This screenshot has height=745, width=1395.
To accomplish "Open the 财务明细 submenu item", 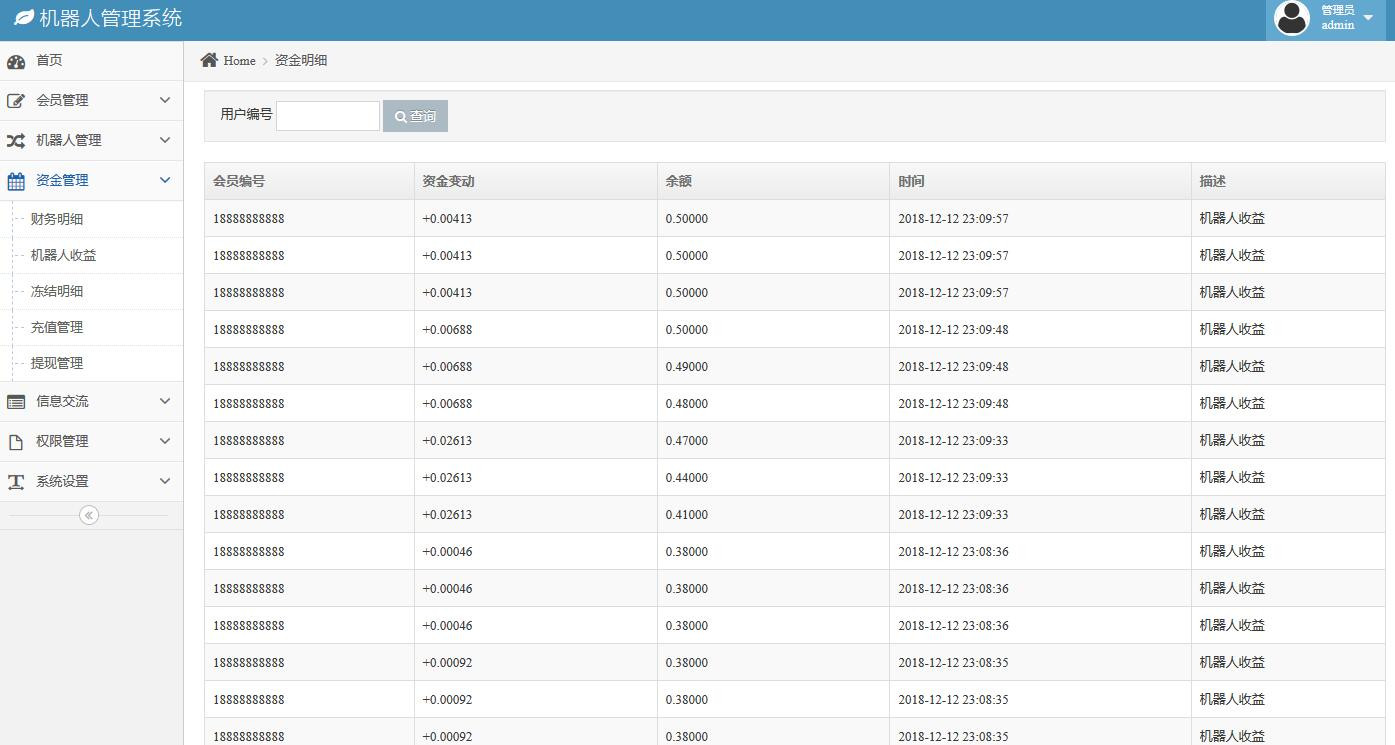I will tap(57, 219).
